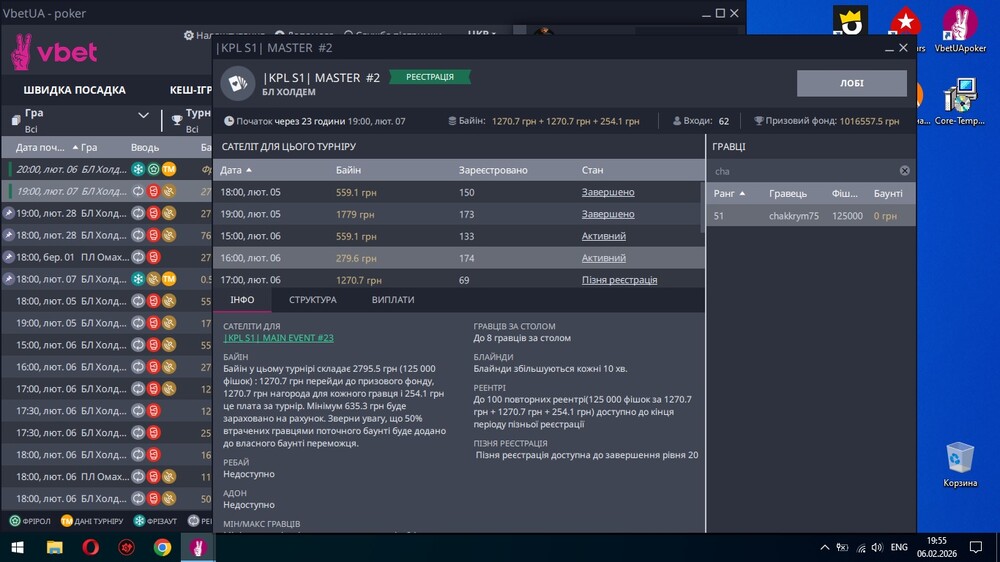
Task: Open the ВИПЛАТИ tab
Action: [x=392, y=300]
